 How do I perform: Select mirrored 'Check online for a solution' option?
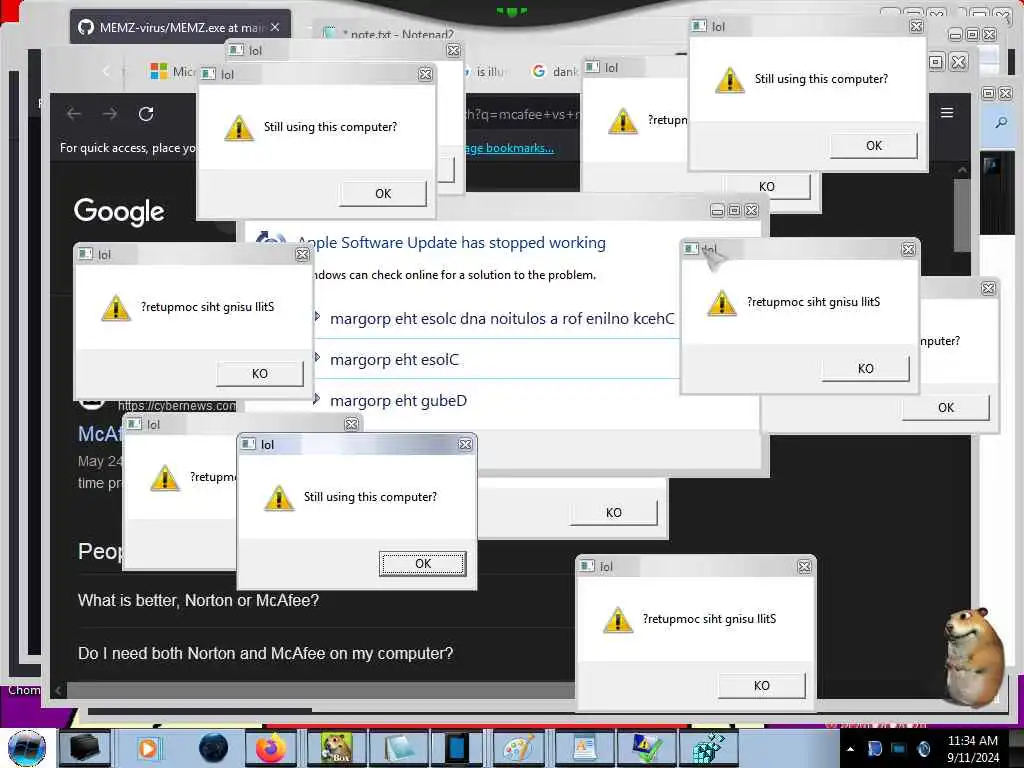502,319
